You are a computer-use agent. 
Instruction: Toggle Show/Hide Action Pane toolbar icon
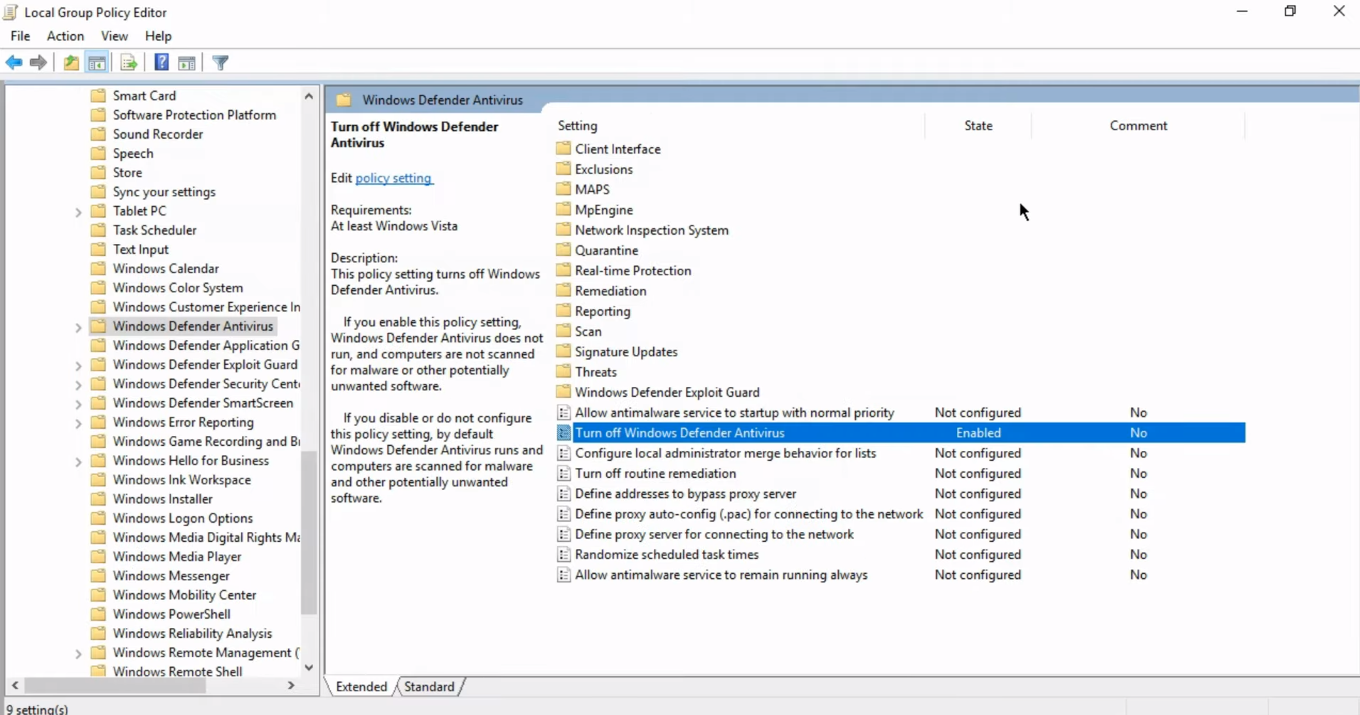pyautogui.click(x=187, y=63)
